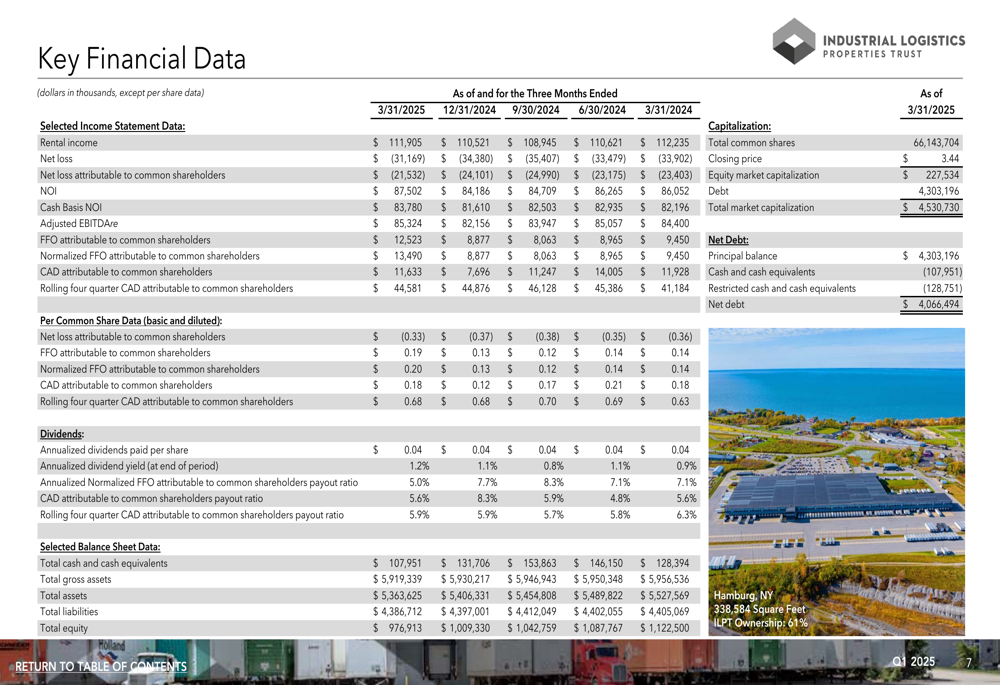Click the Hamburg, NY aerial property photo
Image resolution: width=1000 pixels, height=685 pixels.
point(836,482)
